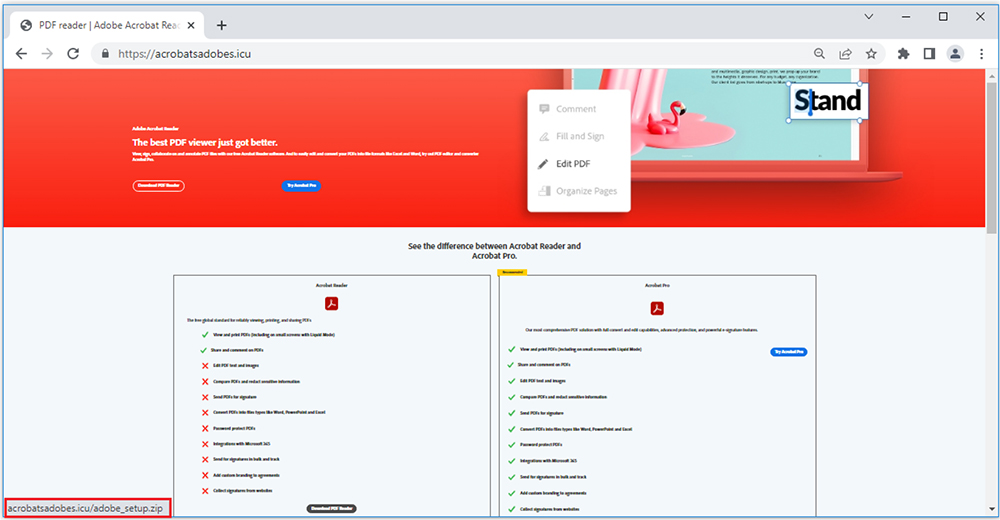
Task: Click 'Send for signatures in bulk and track' in Pro card
Action: (x=553, y=477)
